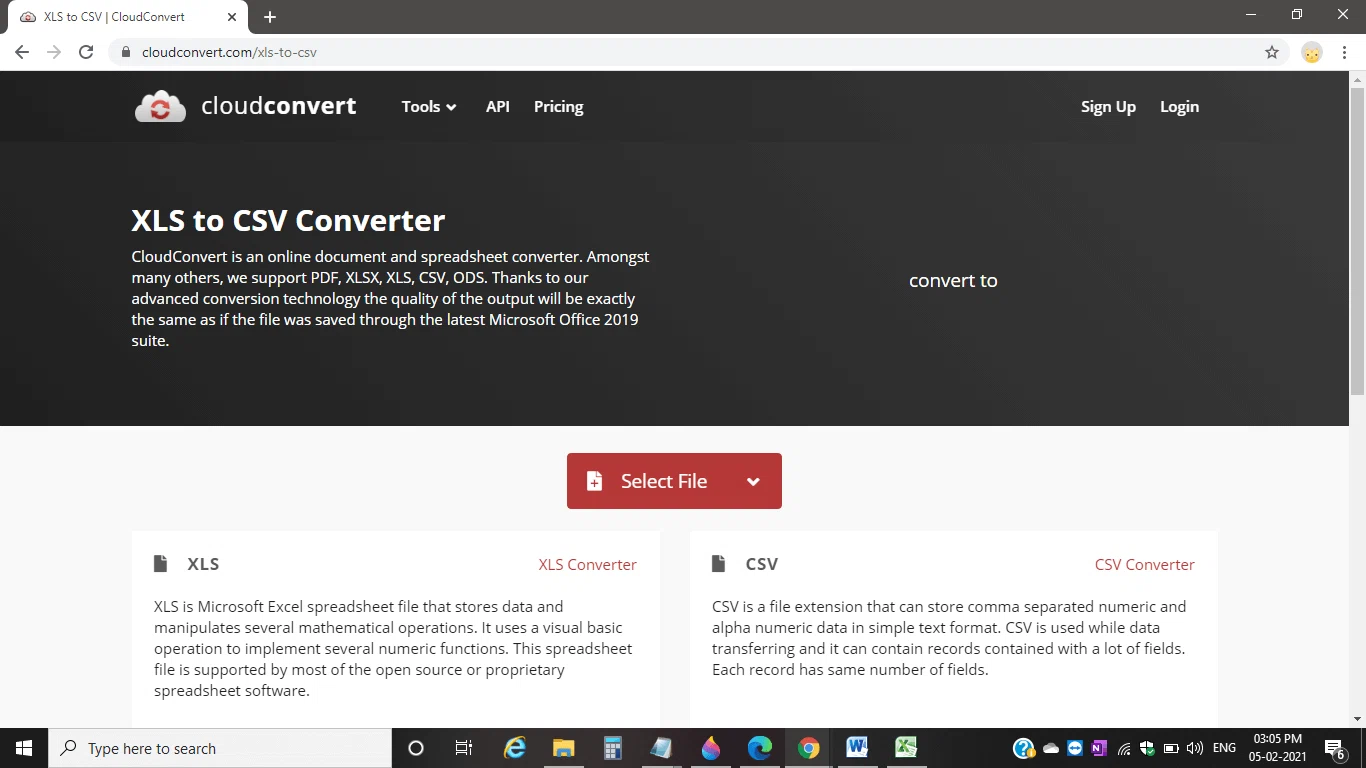Open Cortana from the taskbar
This screenshot has width=1366, height=768.
pos(416,748)
